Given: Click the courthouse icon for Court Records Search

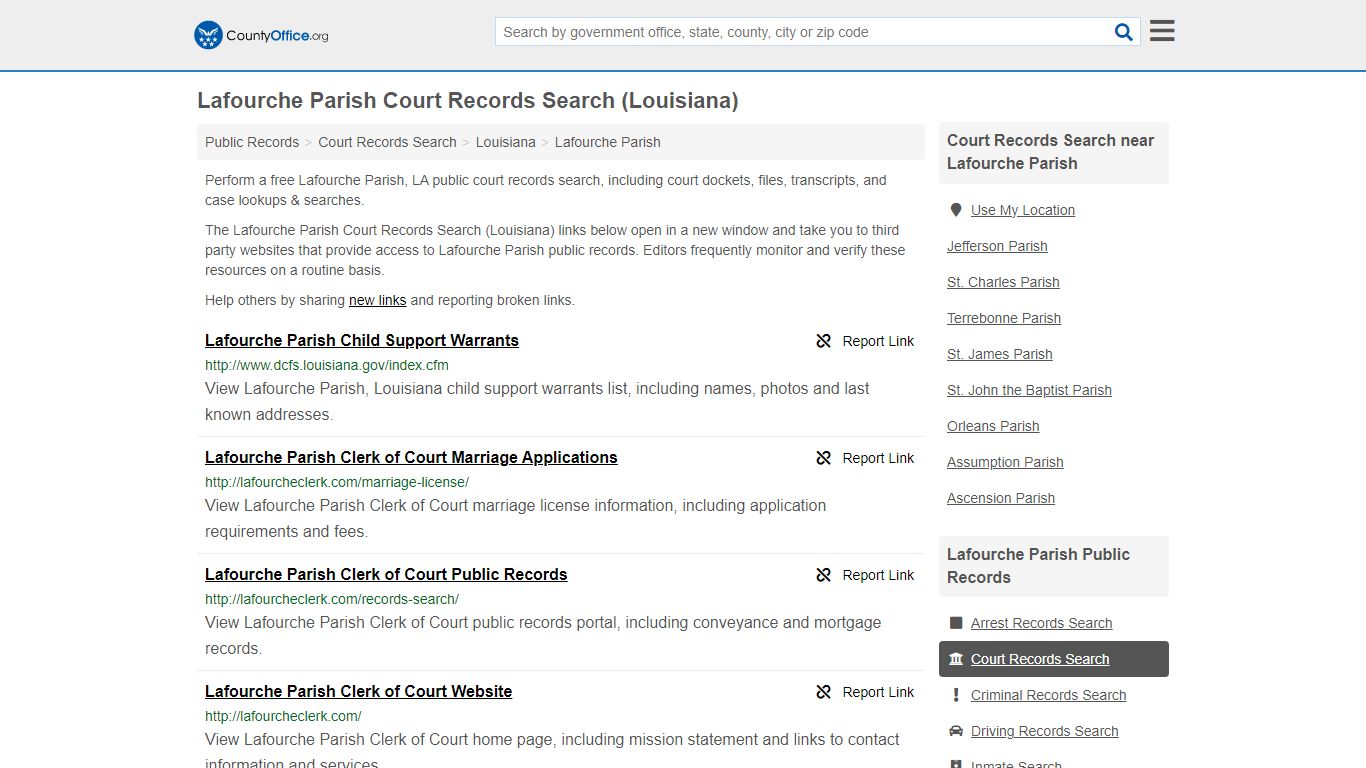Looking at the screenshot, I should point(956,659).
